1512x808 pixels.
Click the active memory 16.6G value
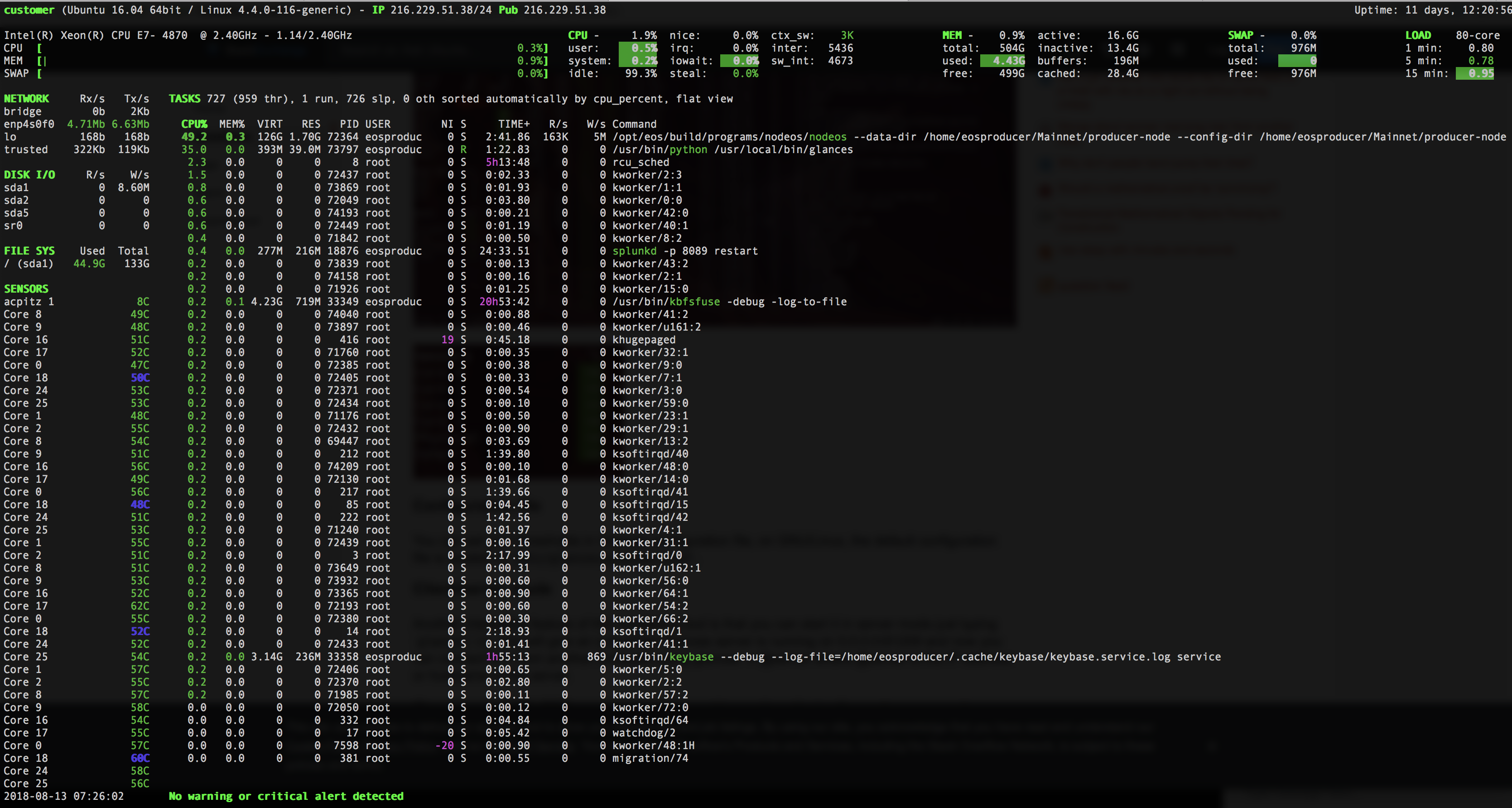pyautogui.click(x=1122, y=35)
